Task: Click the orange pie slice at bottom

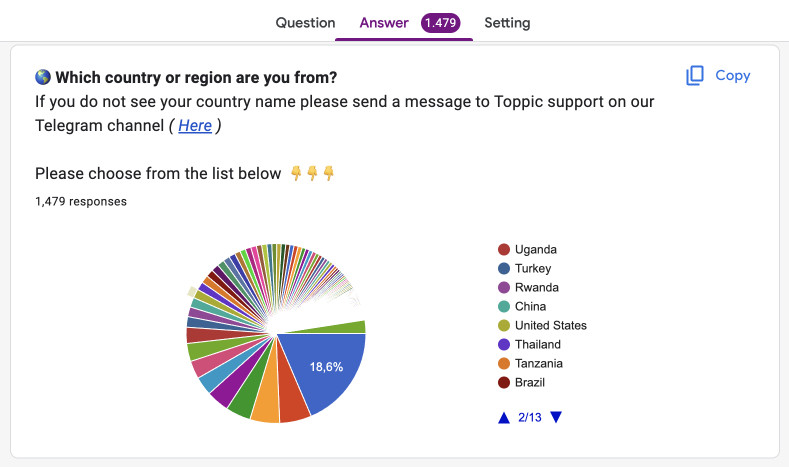Action: pos(266,398)
